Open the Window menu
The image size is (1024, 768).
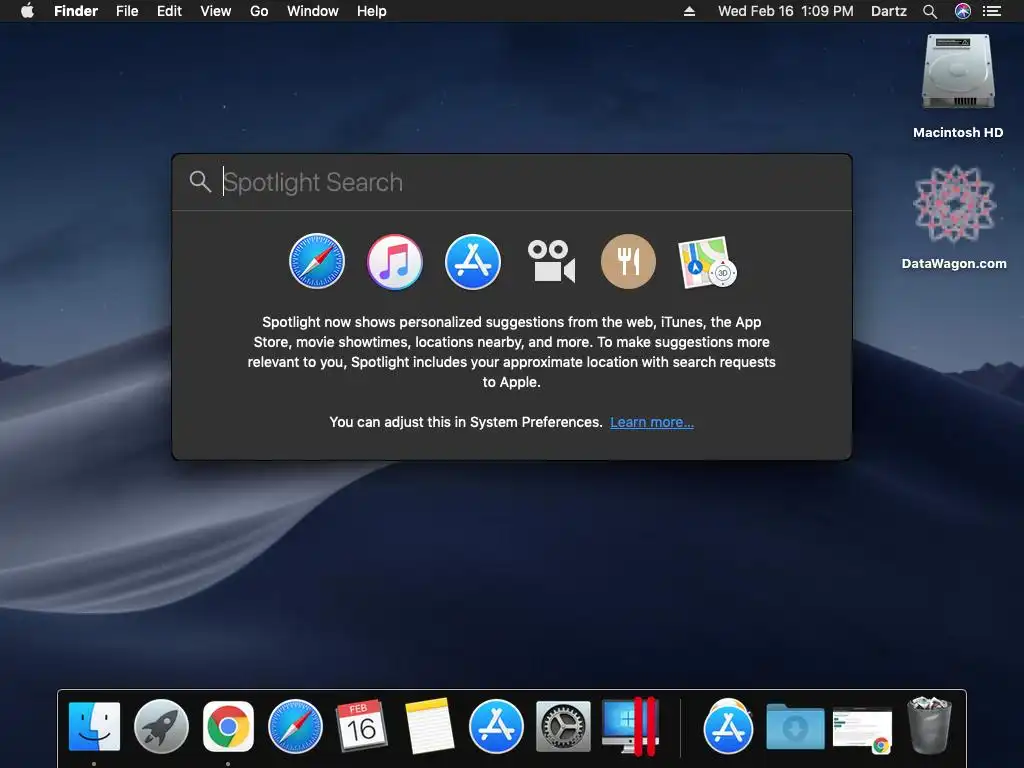pyautogui.click(x=313, y=11)
